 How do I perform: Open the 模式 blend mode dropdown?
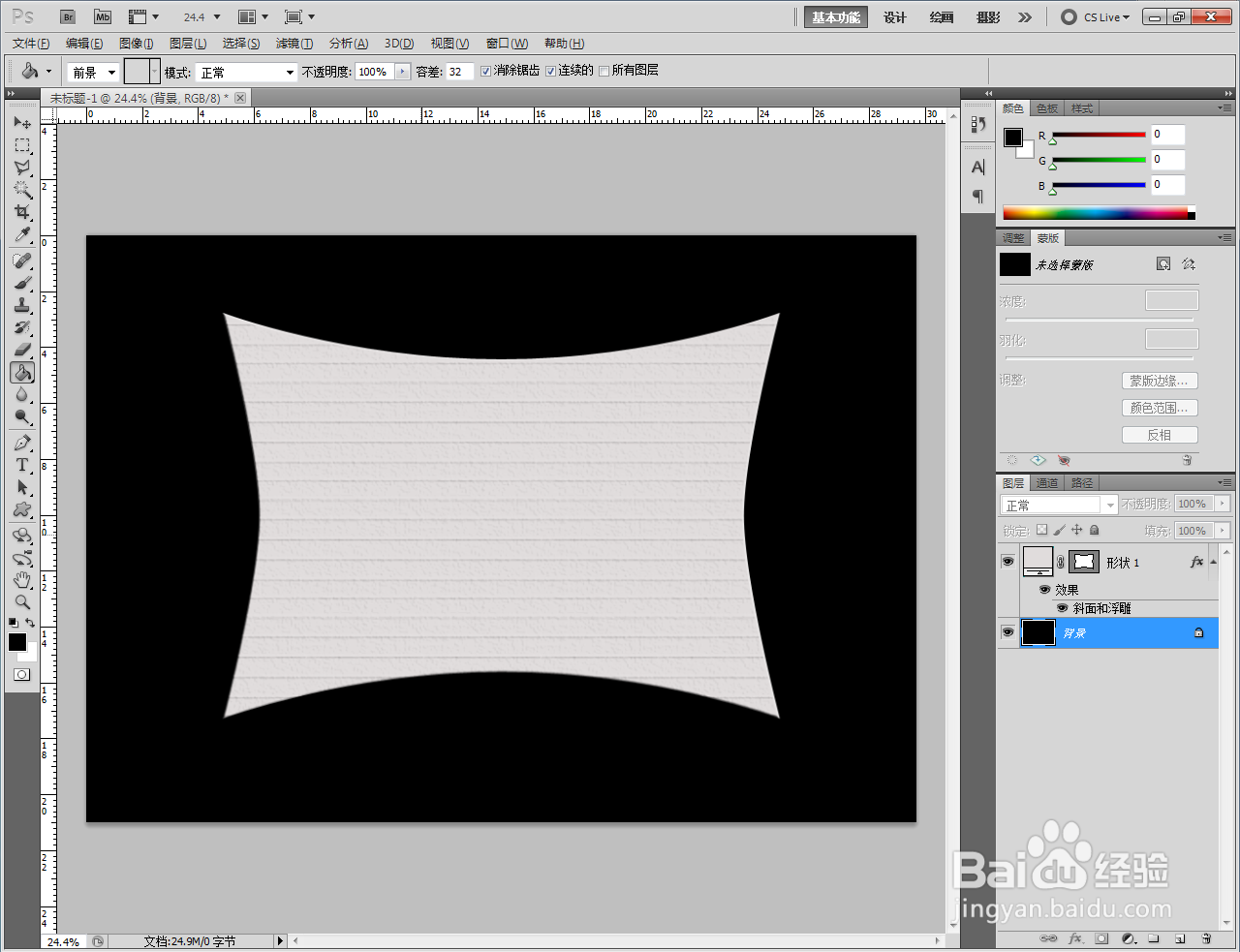(x=246, y=72)
